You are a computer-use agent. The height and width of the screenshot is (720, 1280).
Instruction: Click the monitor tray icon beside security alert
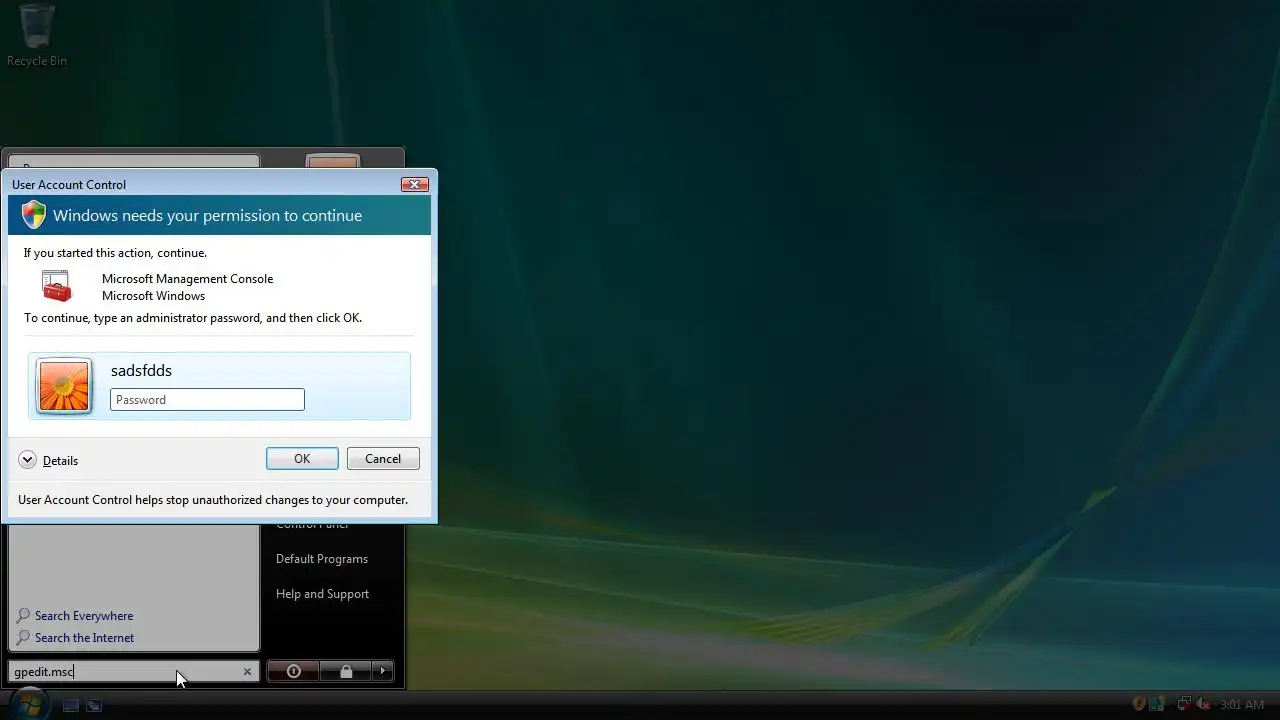click(1157, 704)
